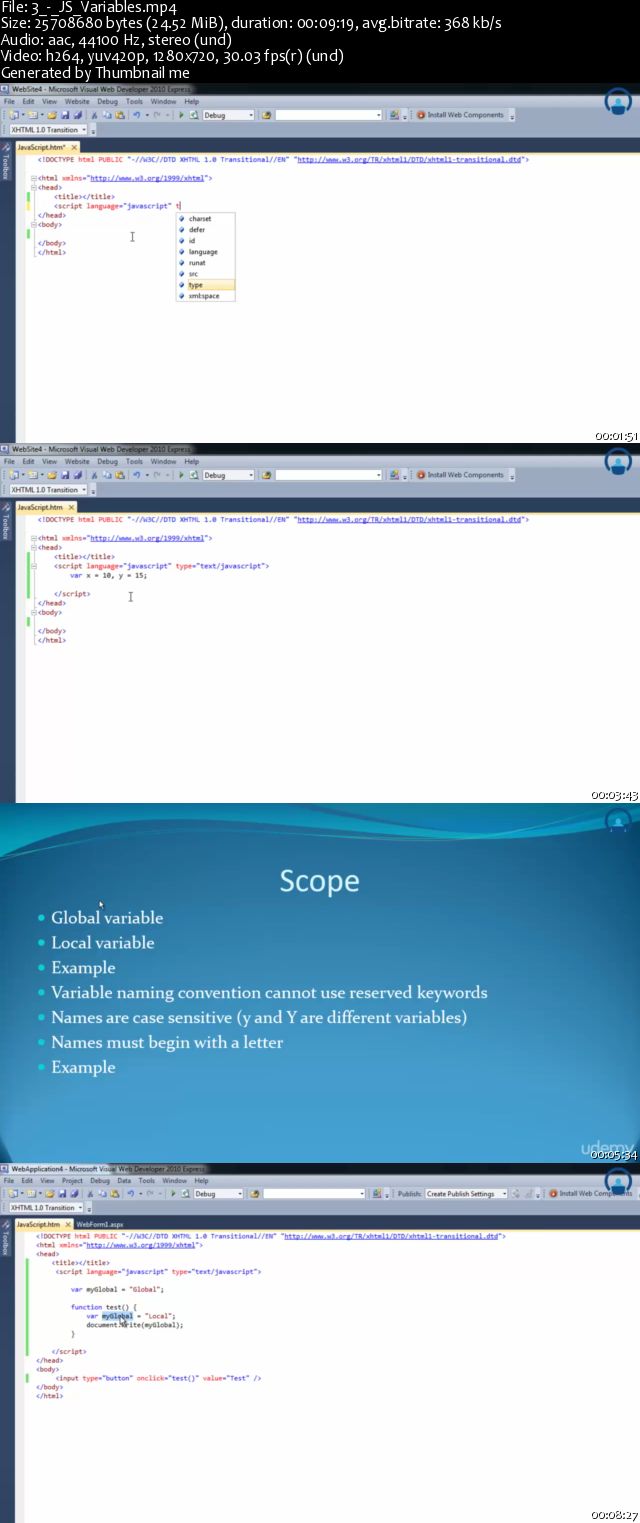Viewport: 640px width, 1523px height.
Task: Click the Copy icon in topmost toolbar
Action: click(x=106, y=115)
